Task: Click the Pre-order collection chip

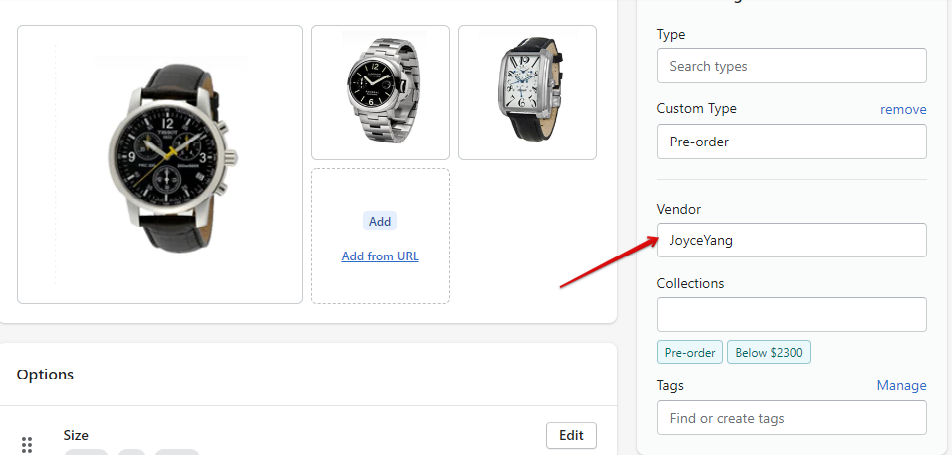Action: coord(690,353)
